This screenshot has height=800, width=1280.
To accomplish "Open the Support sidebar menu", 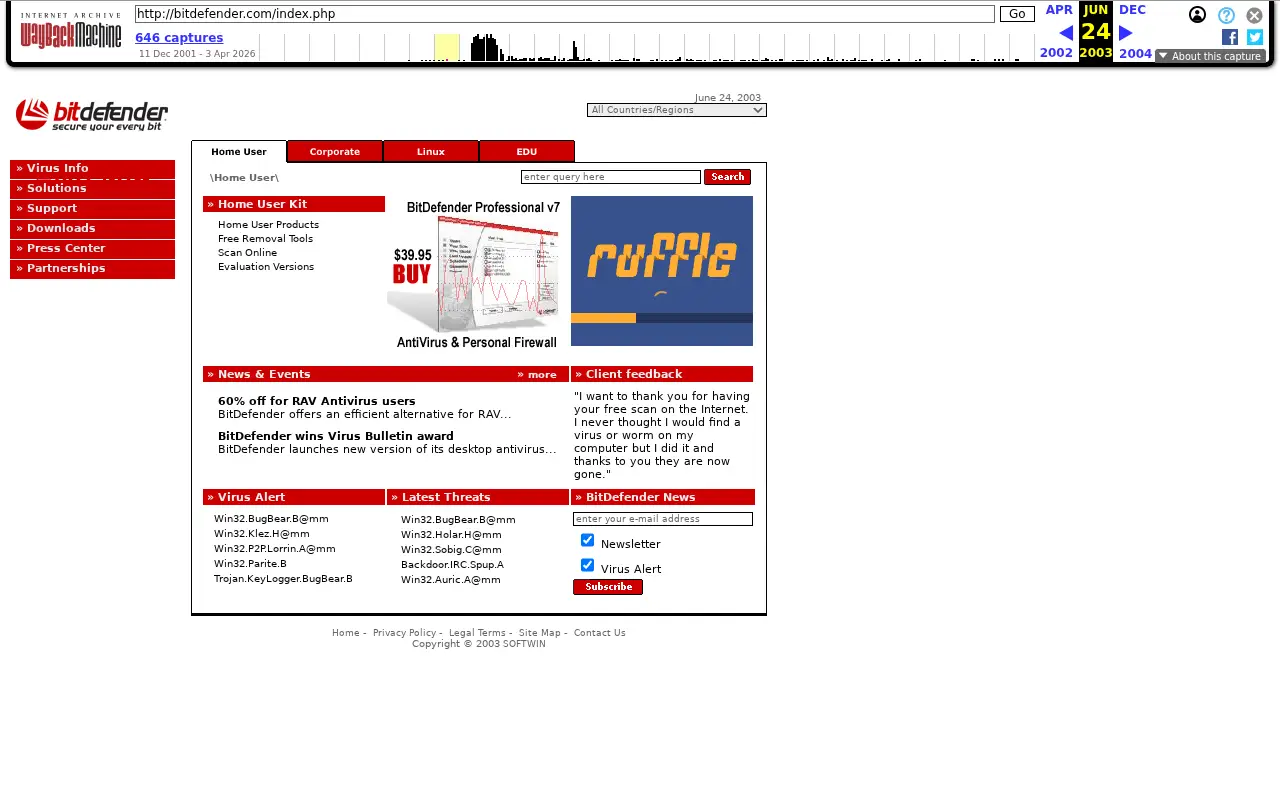I will click(x=92, y=209).
